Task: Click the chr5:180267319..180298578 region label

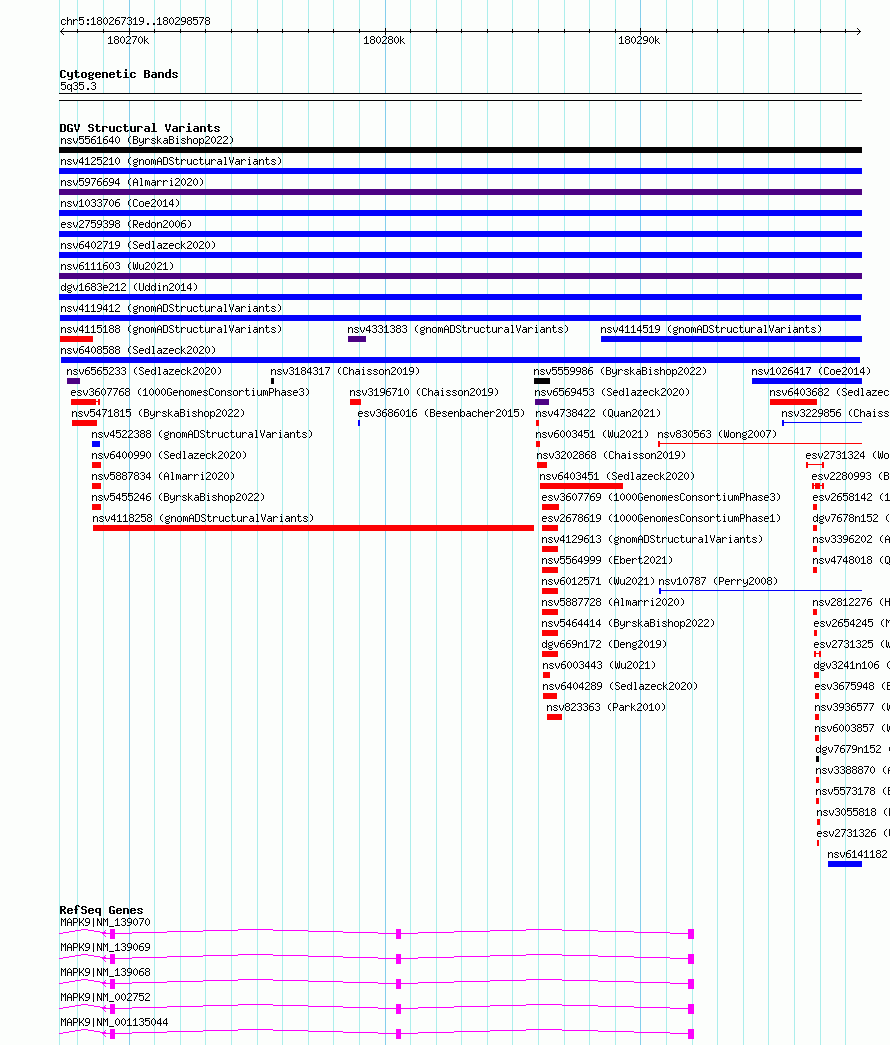Action: click(x=135, y=21)
